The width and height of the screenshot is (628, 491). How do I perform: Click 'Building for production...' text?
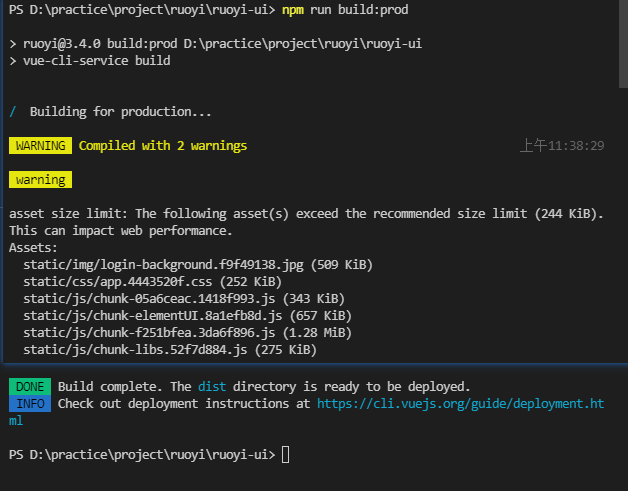click(120, 111)
